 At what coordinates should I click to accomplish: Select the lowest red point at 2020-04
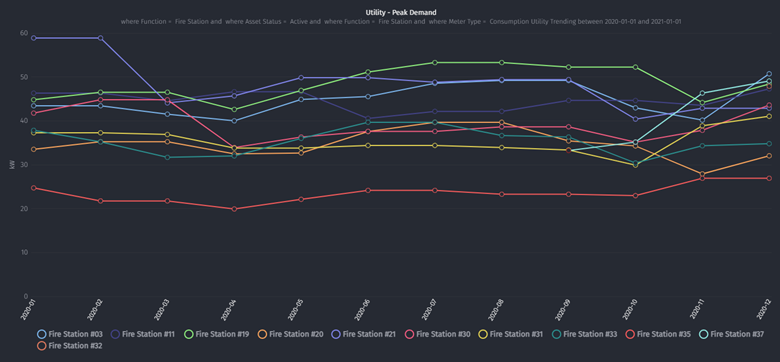234,209
